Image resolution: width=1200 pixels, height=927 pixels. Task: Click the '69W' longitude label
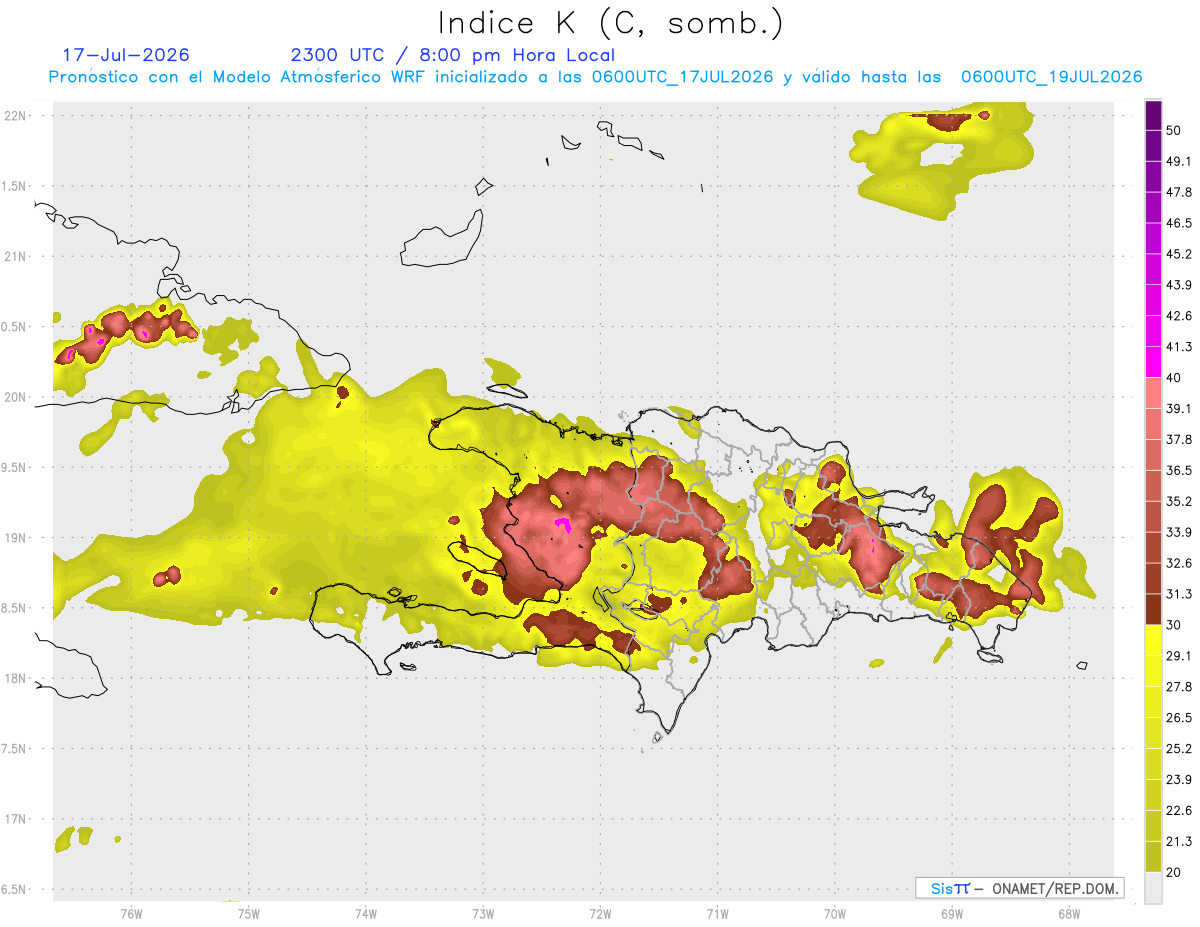coord(951,914)
